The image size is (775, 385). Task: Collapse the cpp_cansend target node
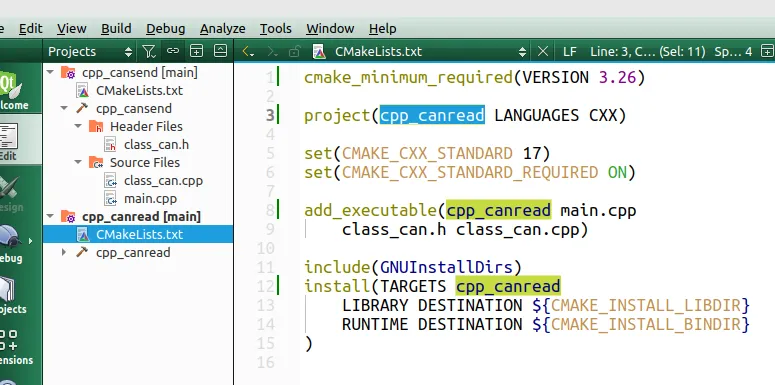[64, 109]
